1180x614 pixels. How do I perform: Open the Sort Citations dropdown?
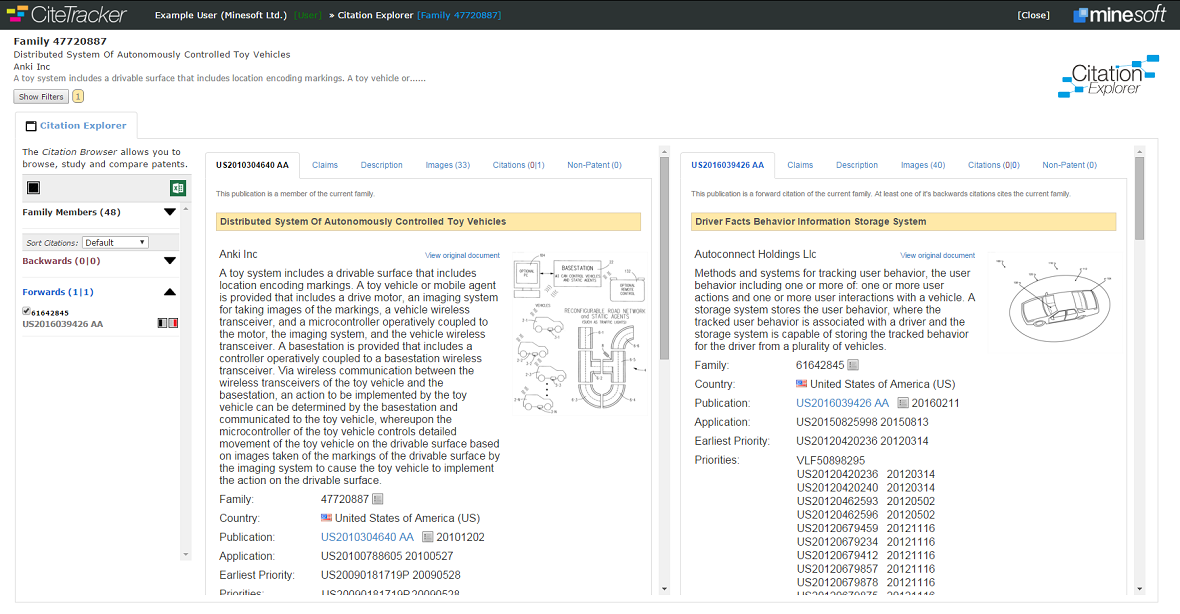pyautogui.click(x=115, y=242)
